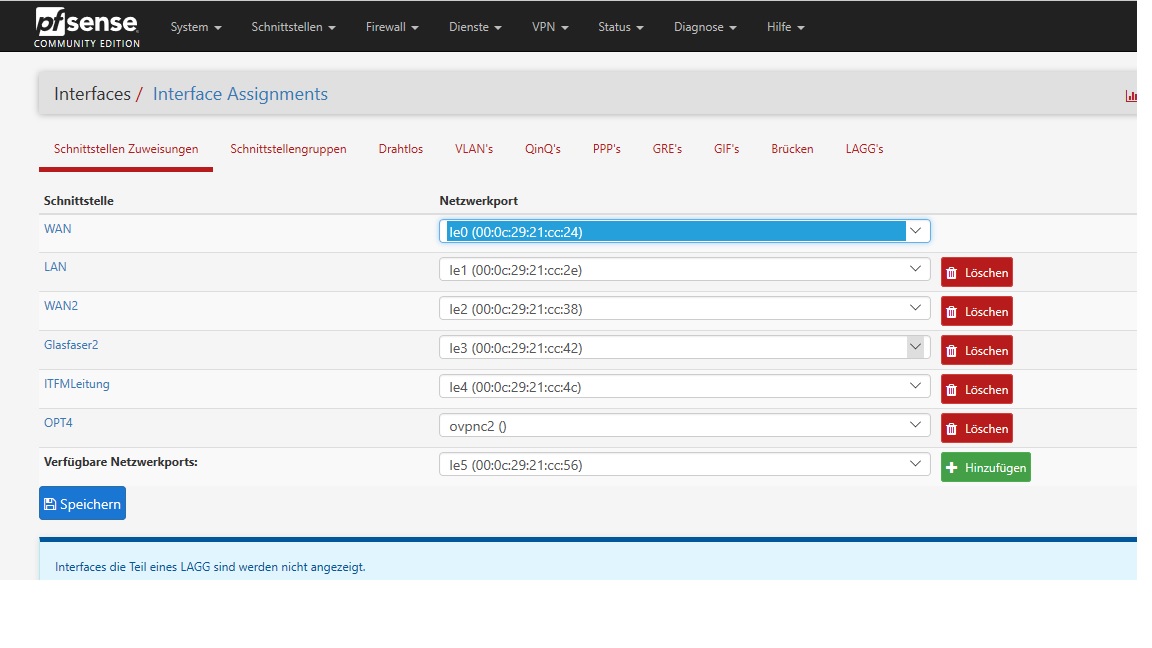Switch to the Schnittstellengruppen tab
1152x648 pixels.
[x=288, y=149]
